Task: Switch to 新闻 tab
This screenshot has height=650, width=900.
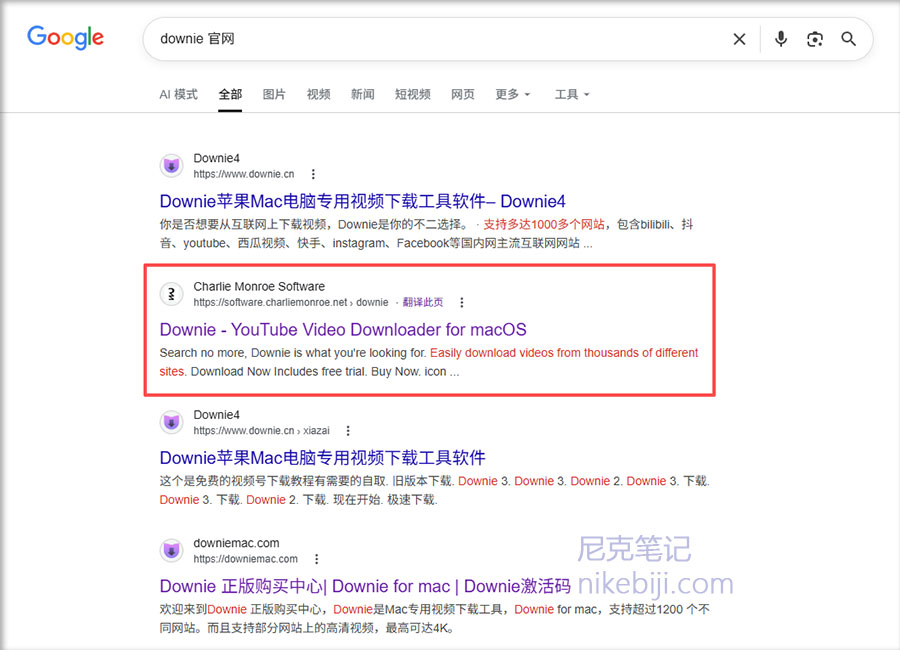Action: 362,94
